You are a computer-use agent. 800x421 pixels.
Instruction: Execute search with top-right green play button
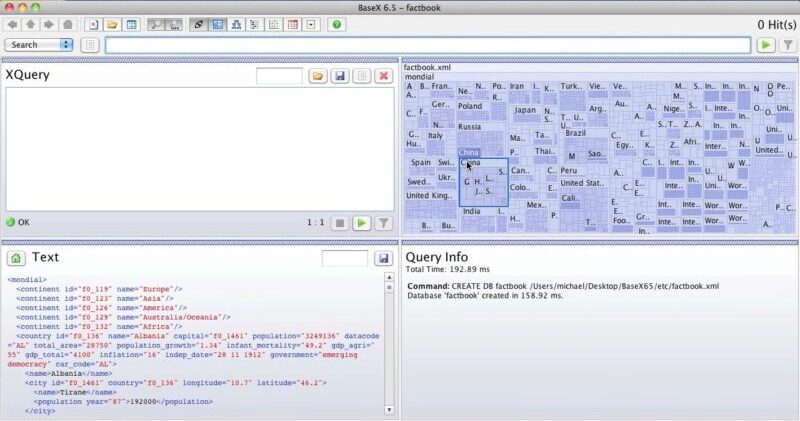click(766, 45)
